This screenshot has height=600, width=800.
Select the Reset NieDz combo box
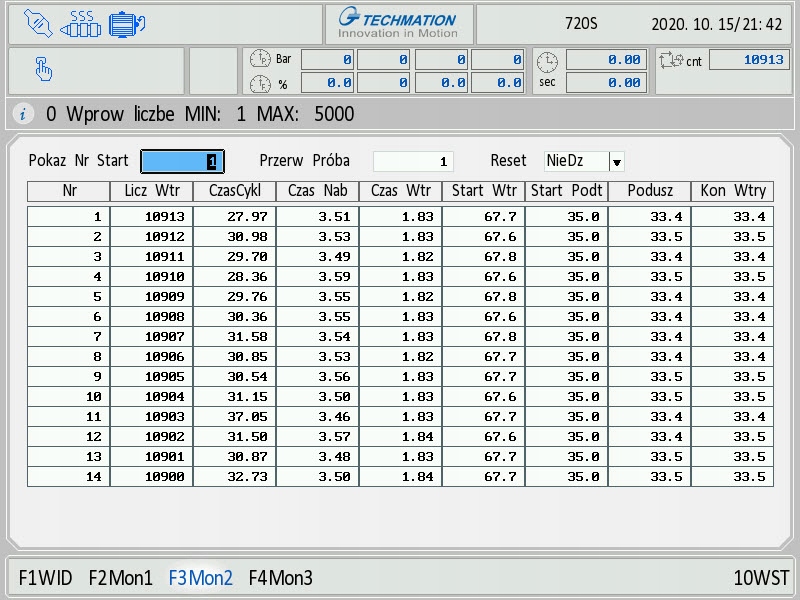577,161
